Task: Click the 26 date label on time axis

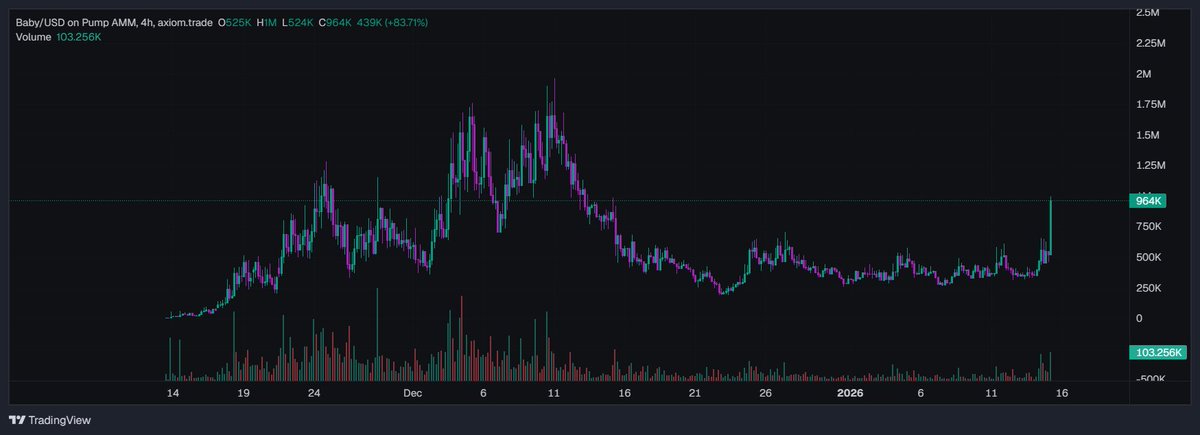Action: [x=764, y=394]
